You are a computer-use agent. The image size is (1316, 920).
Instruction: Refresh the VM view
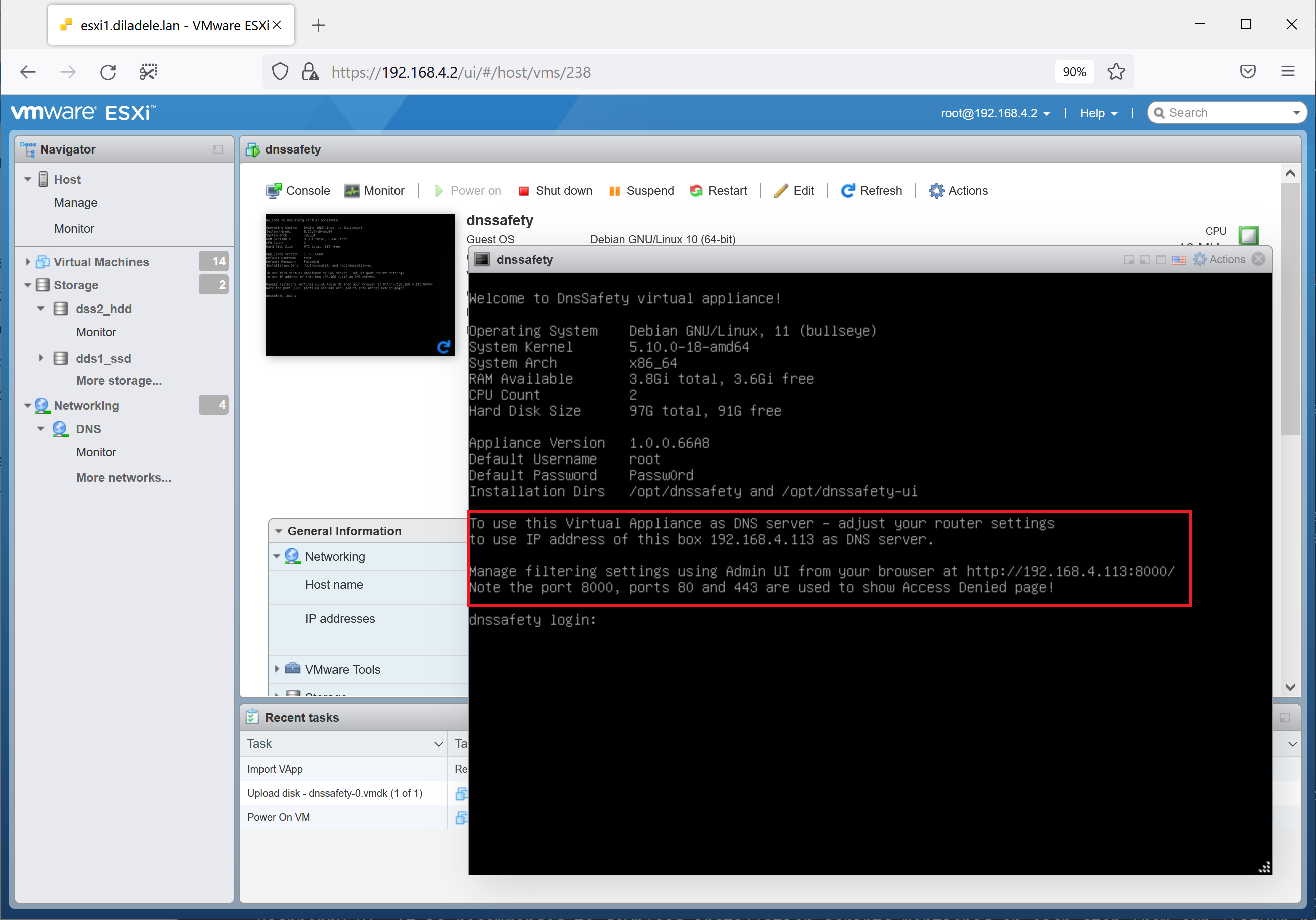pos(871,191)
